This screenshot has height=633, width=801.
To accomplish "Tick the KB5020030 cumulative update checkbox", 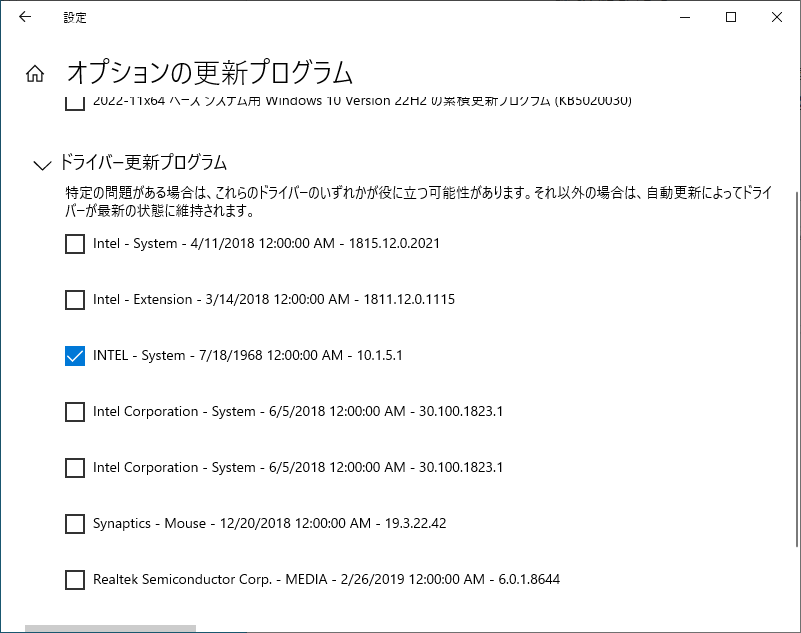I will click(75, 103).
